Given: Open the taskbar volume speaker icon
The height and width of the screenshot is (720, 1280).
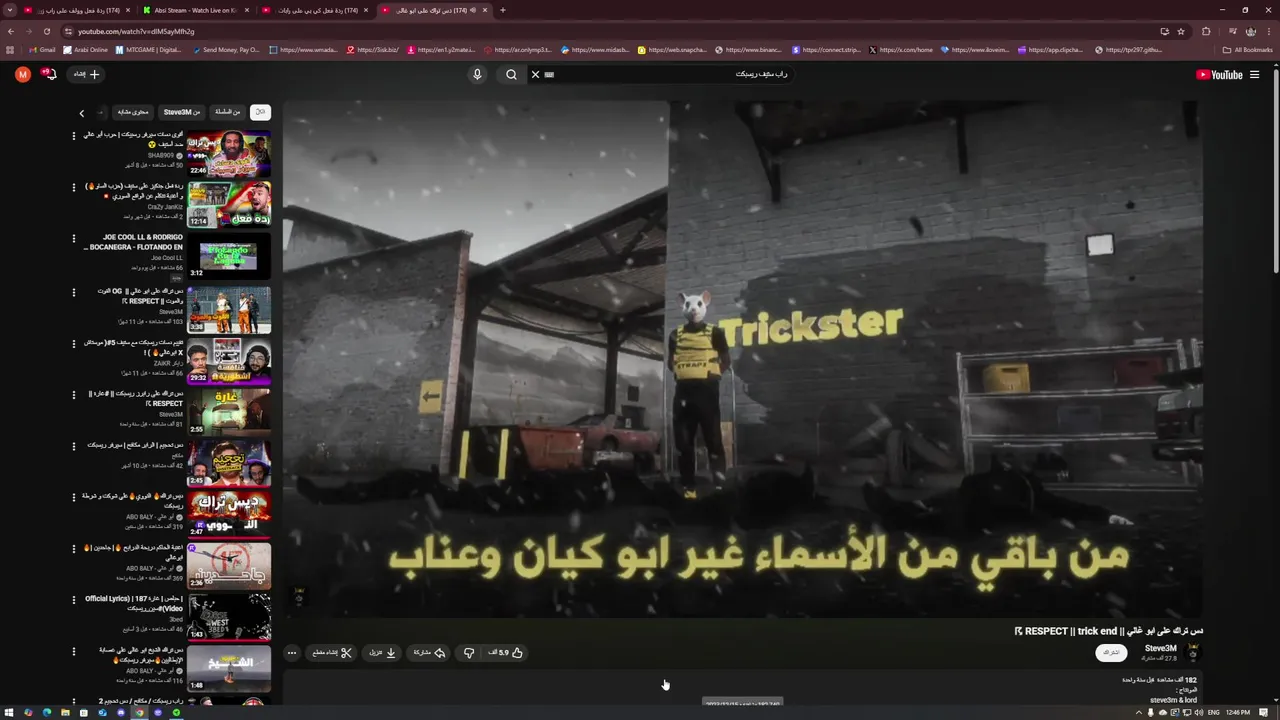Looking at the screenshot, I should [1199, 712].
